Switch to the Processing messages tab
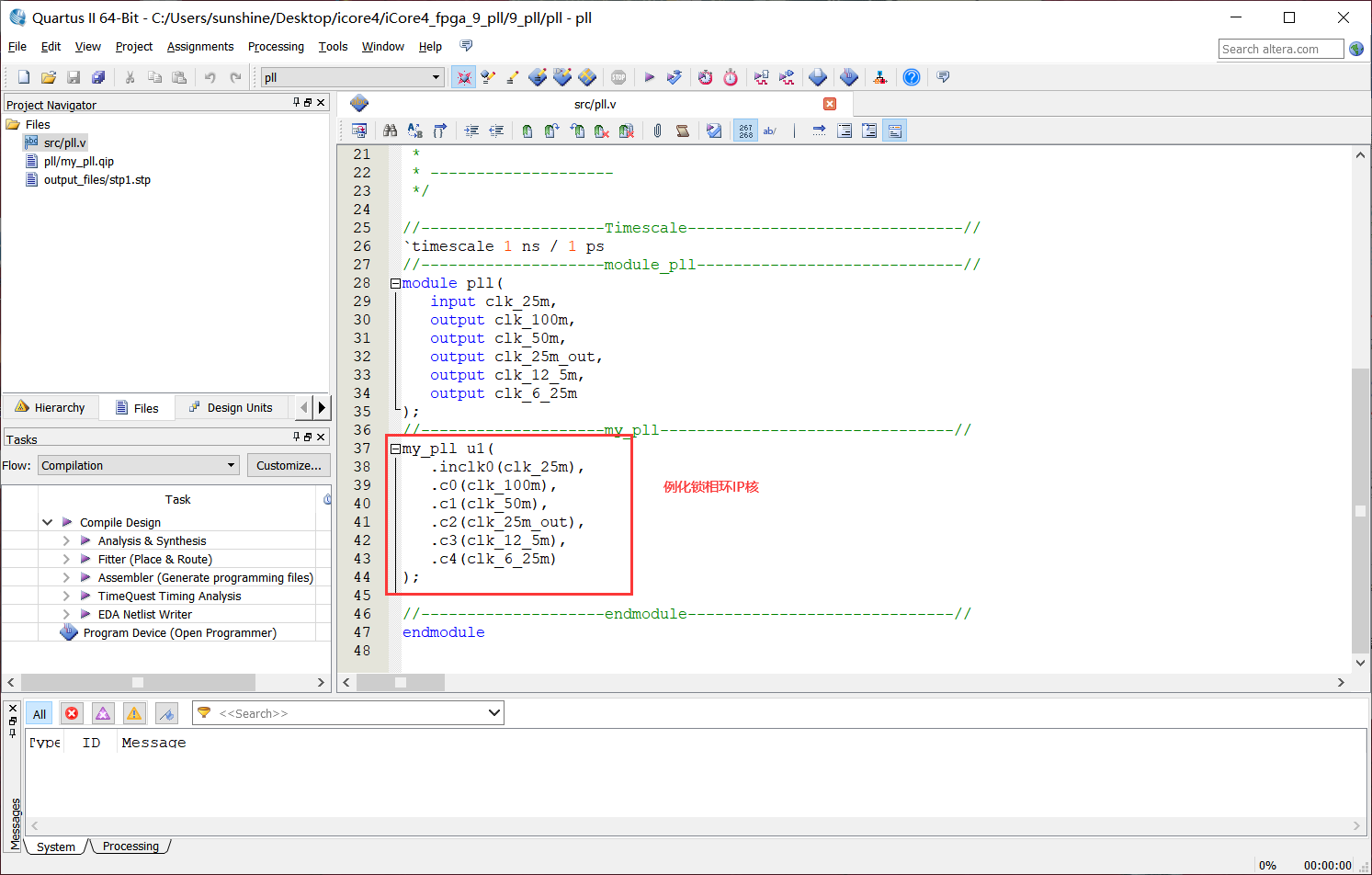 pos(130,847)
